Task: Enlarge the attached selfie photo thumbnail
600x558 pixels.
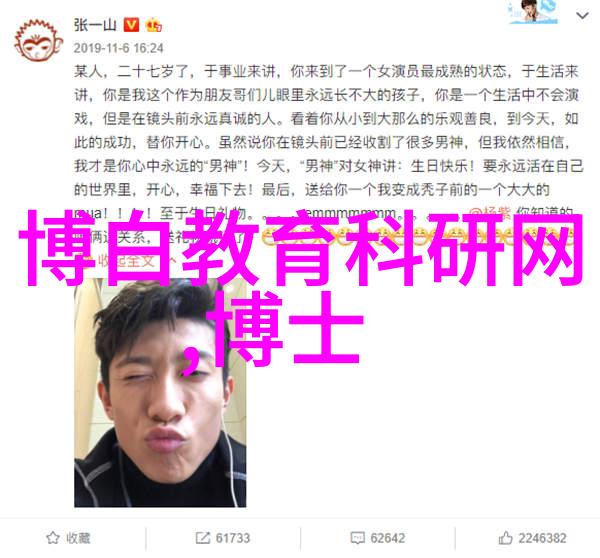Action: [x=160, y=392]
